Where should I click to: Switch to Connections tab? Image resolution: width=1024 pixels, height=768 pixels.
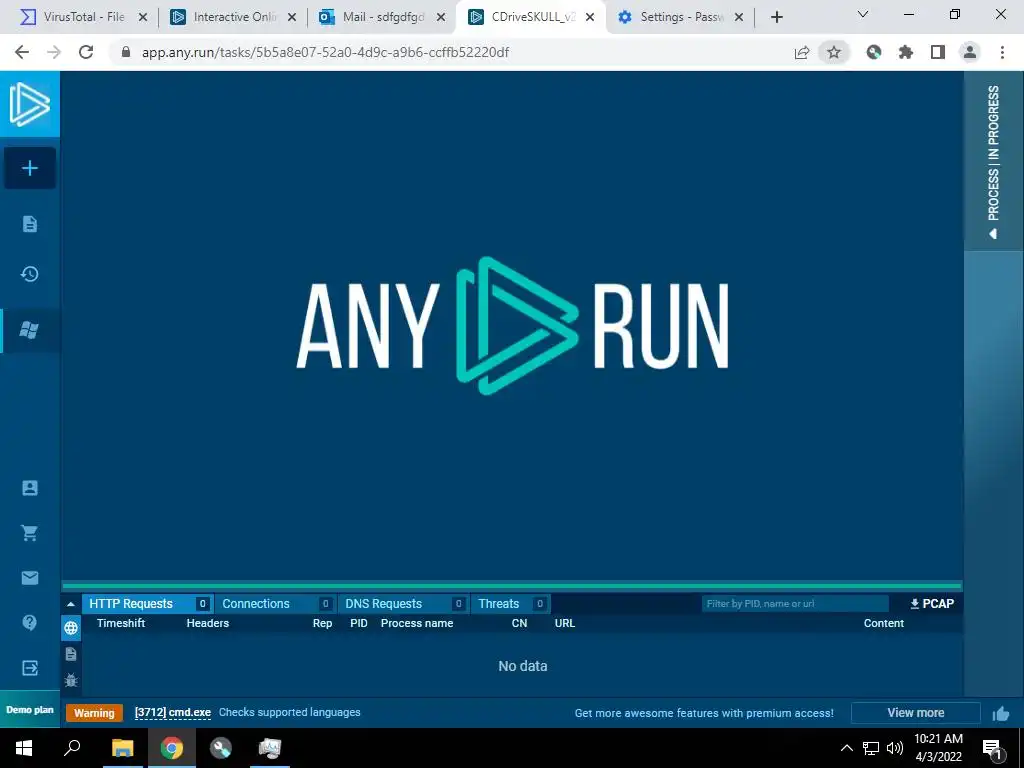tap(276, 603)
